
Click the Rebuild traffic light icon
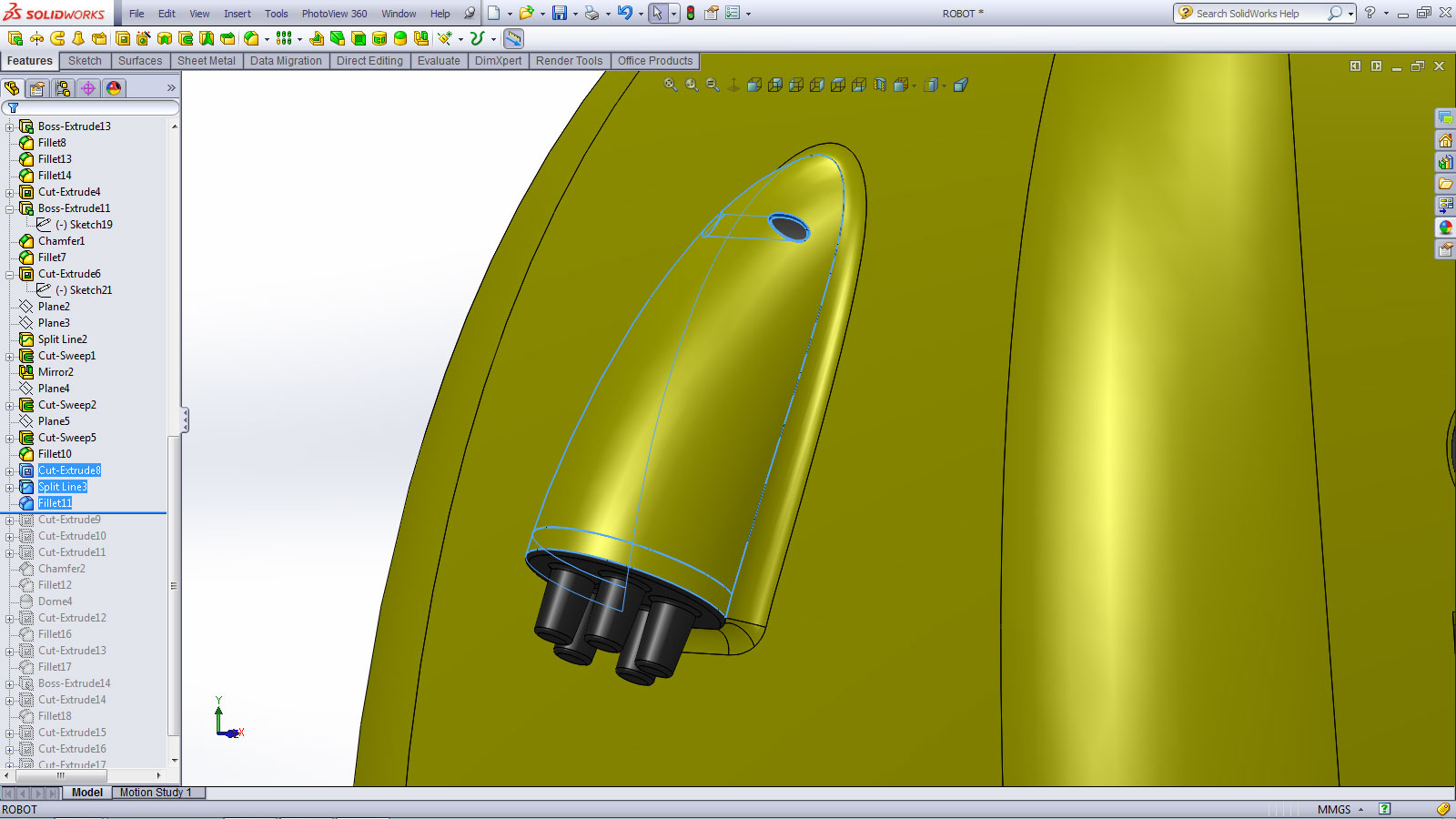click(x=691, y=13)
